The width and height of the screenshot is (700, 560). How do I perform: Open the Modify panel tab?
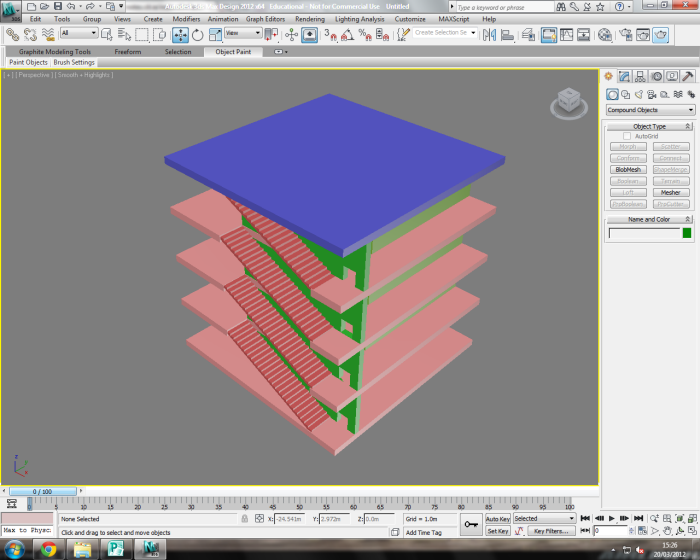(624, 76)
